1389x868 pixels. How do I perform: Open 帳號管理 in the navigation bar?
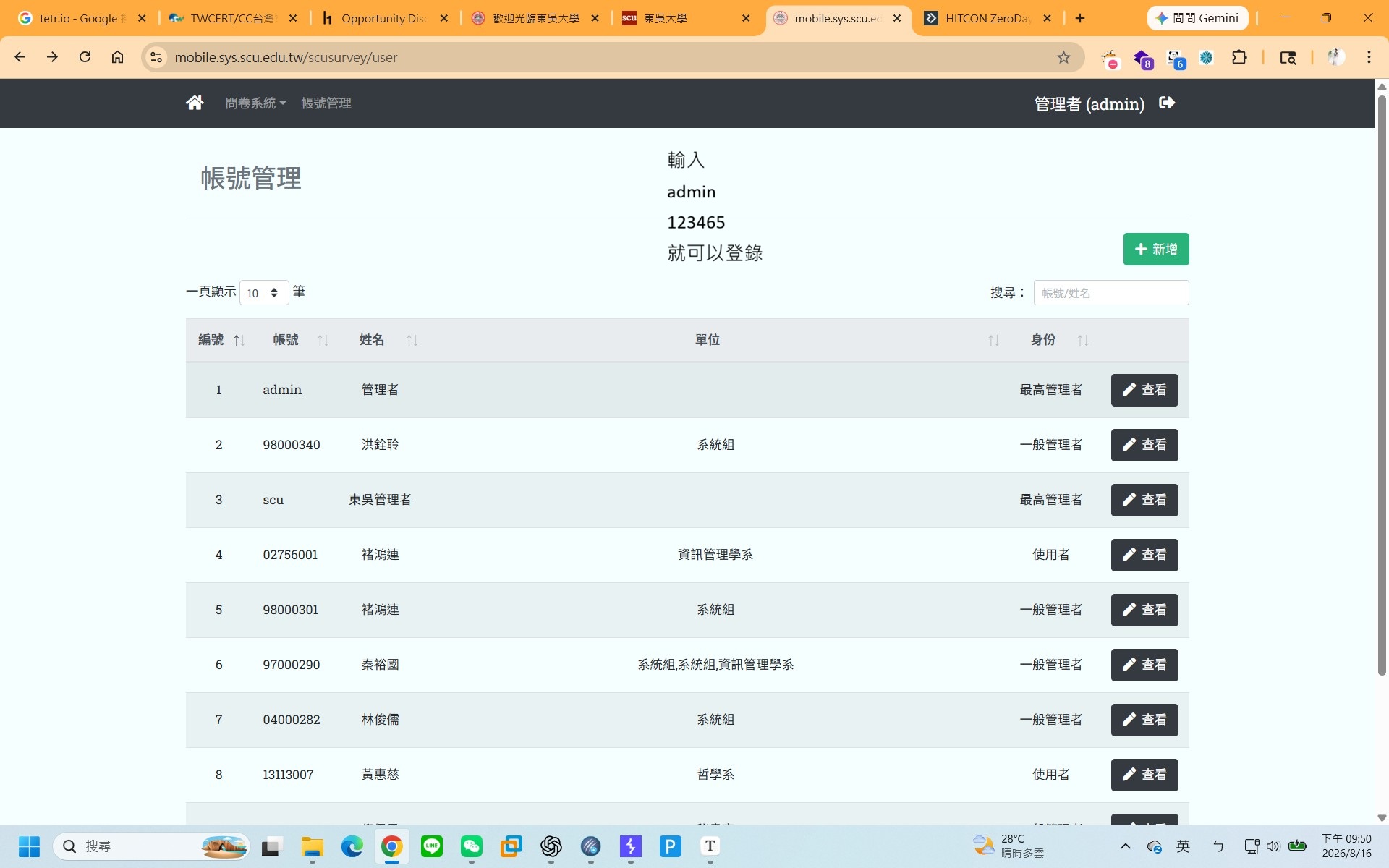pyautogui.click(x=326, y=103)
